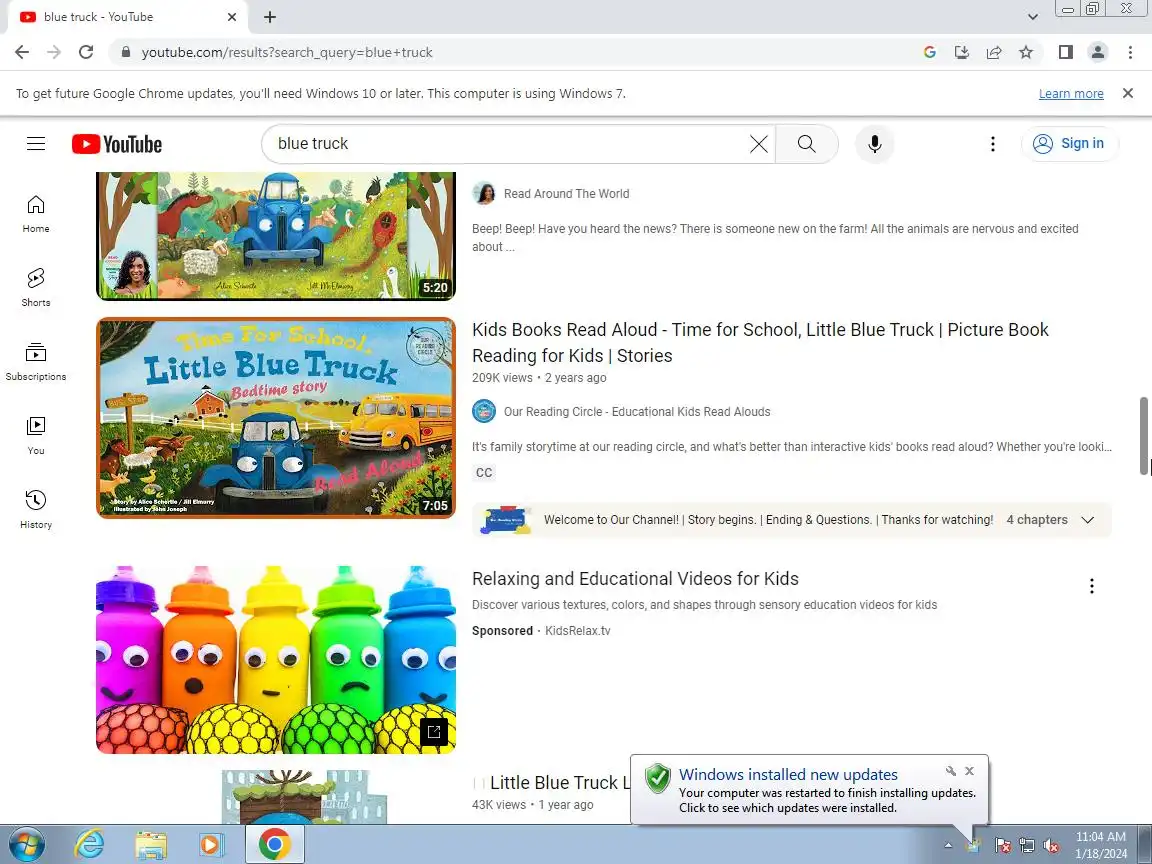Image resolution: width=1152 pixels, height=864 pixels.
Task: Open the YouTube hamburger guide menu
Action: tap(36, 143)
